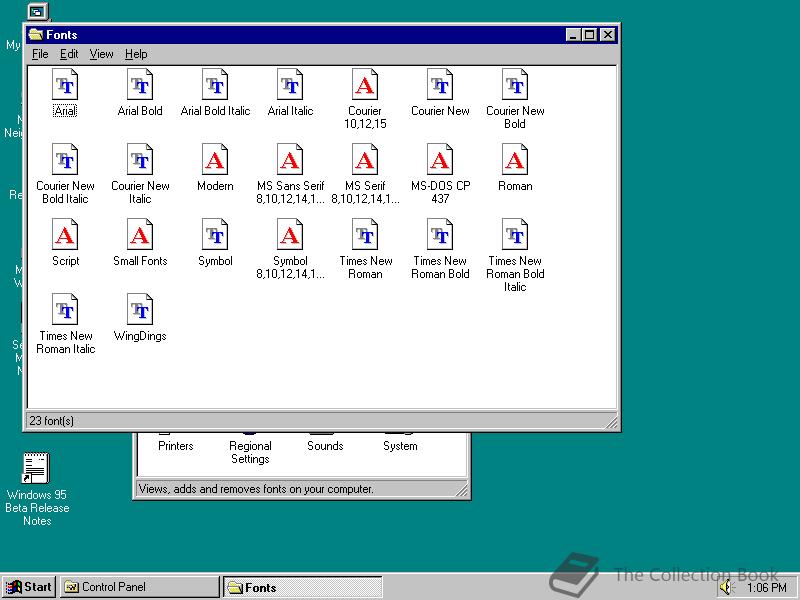Select the Courier New Italic font icon

coord(140,160)
